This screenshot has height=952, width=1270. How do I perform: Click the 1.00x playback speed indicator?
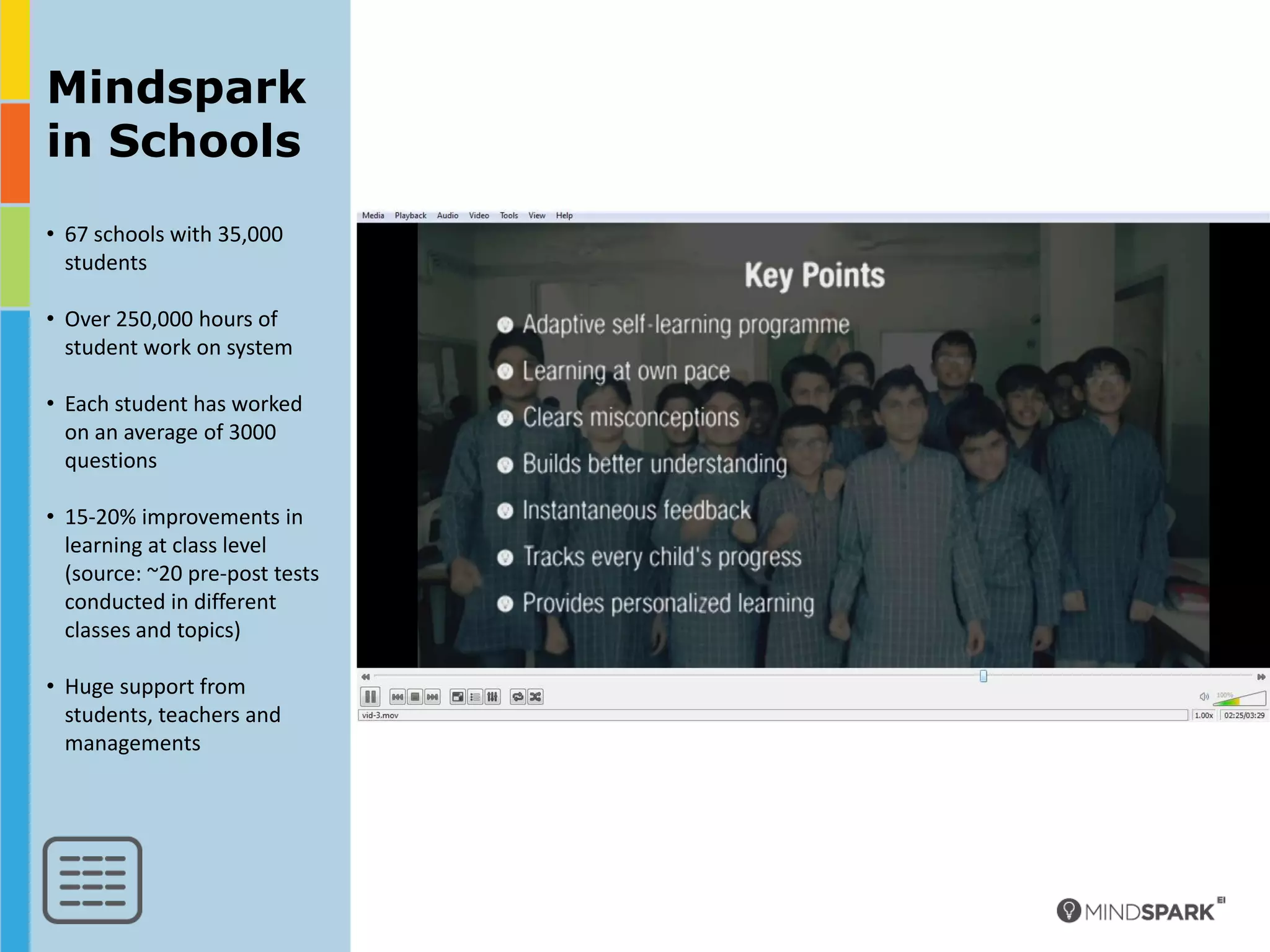tap(1204, 715)
